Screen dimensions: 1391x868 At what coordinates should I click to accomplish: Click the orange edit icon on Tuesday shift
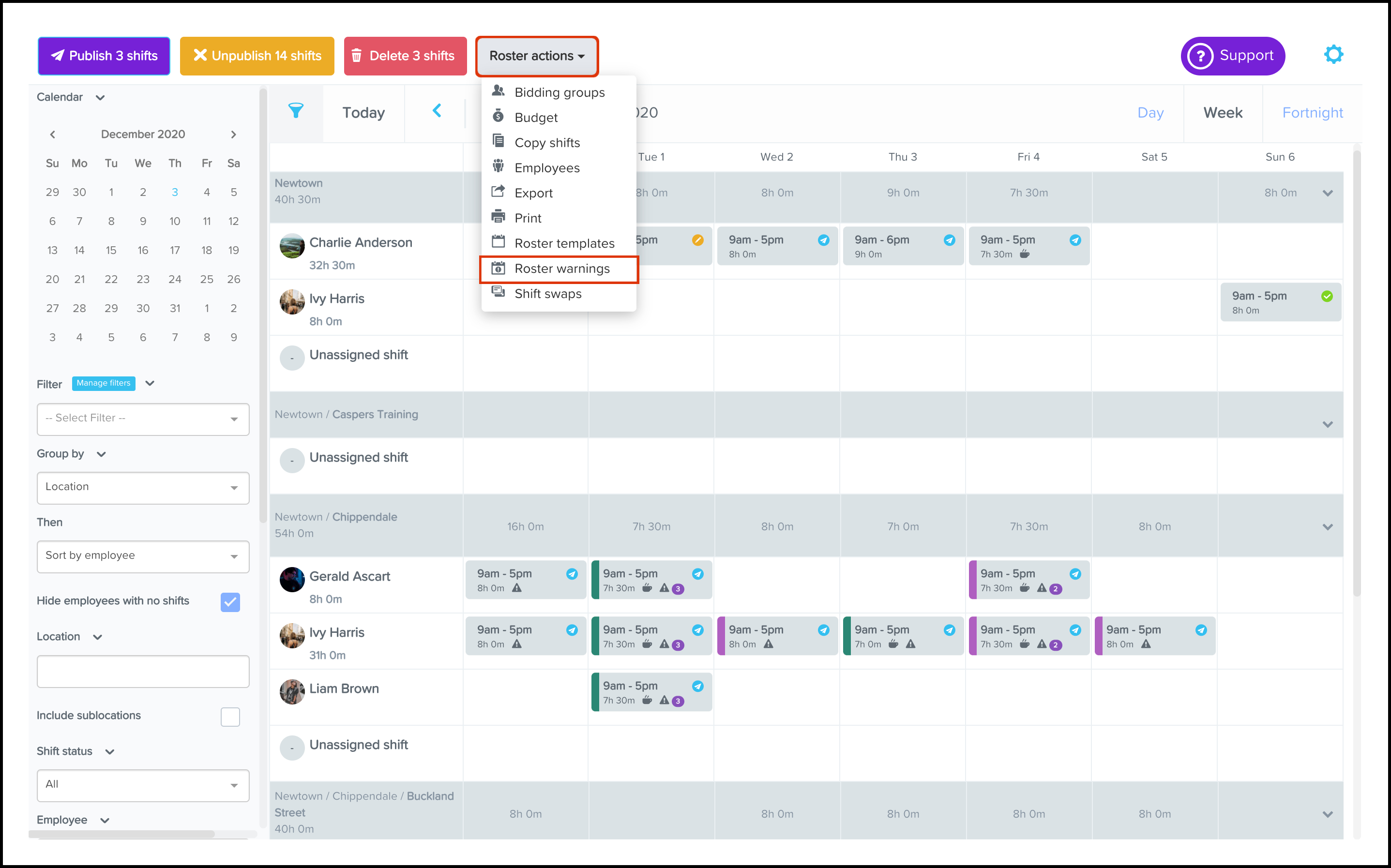(697, 240)
